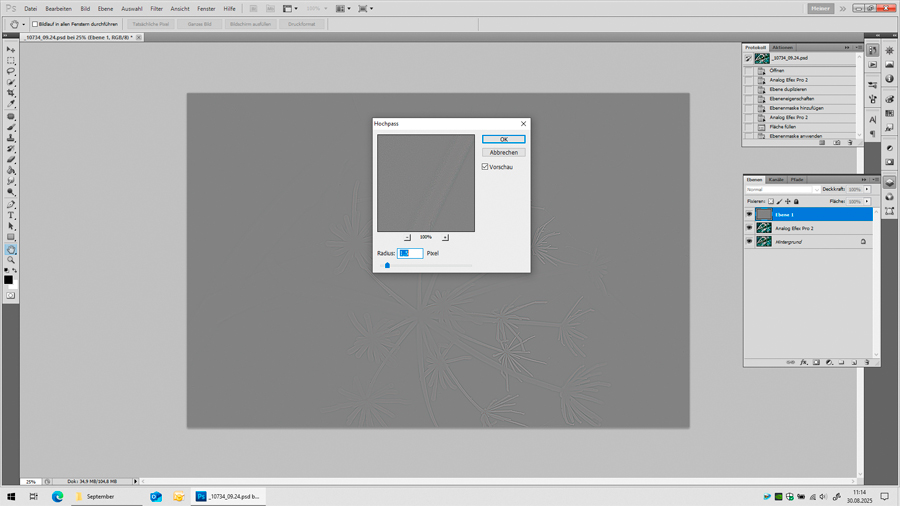Viewport: 900px width, 506px height.
Task: Click the fx layer style icon
Action: click(x=803, y=362)
